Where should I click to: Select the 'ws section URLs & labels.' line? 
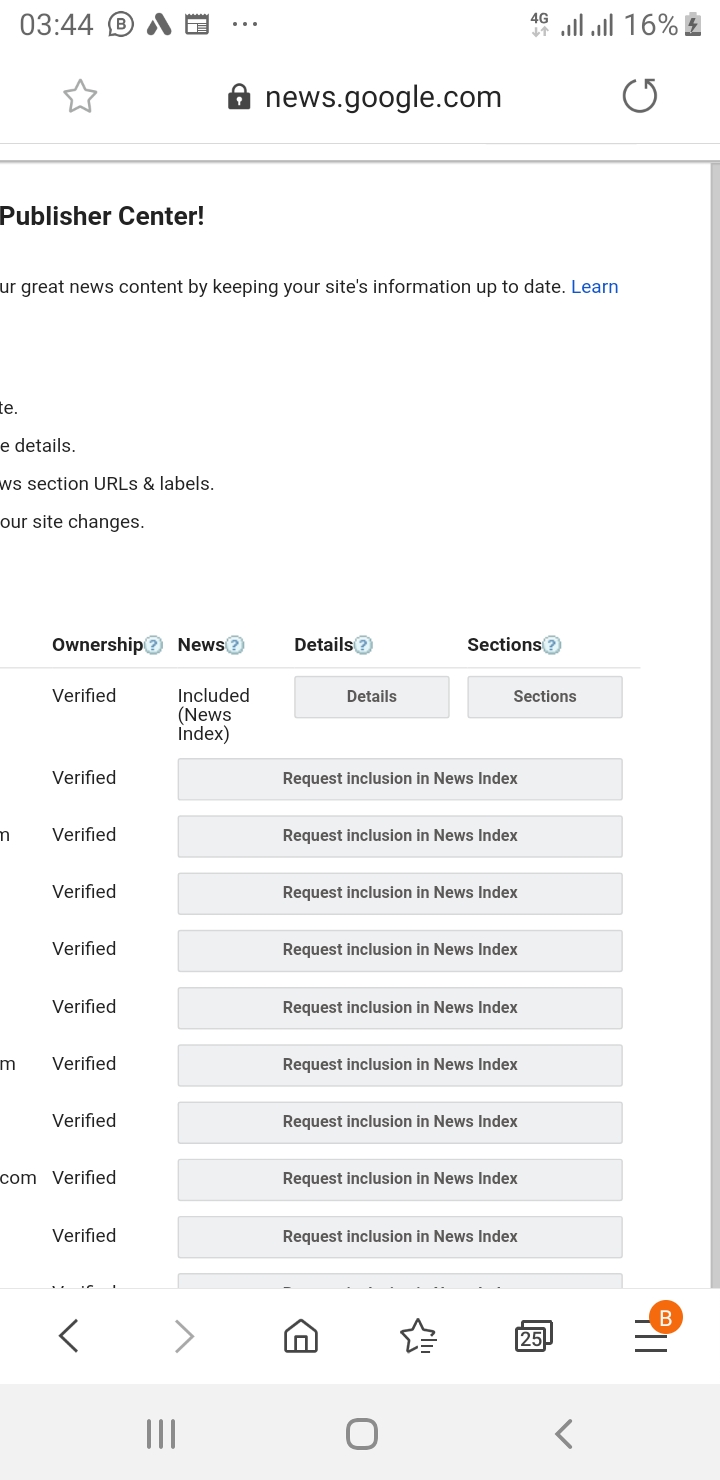click(x=107, y=484)
